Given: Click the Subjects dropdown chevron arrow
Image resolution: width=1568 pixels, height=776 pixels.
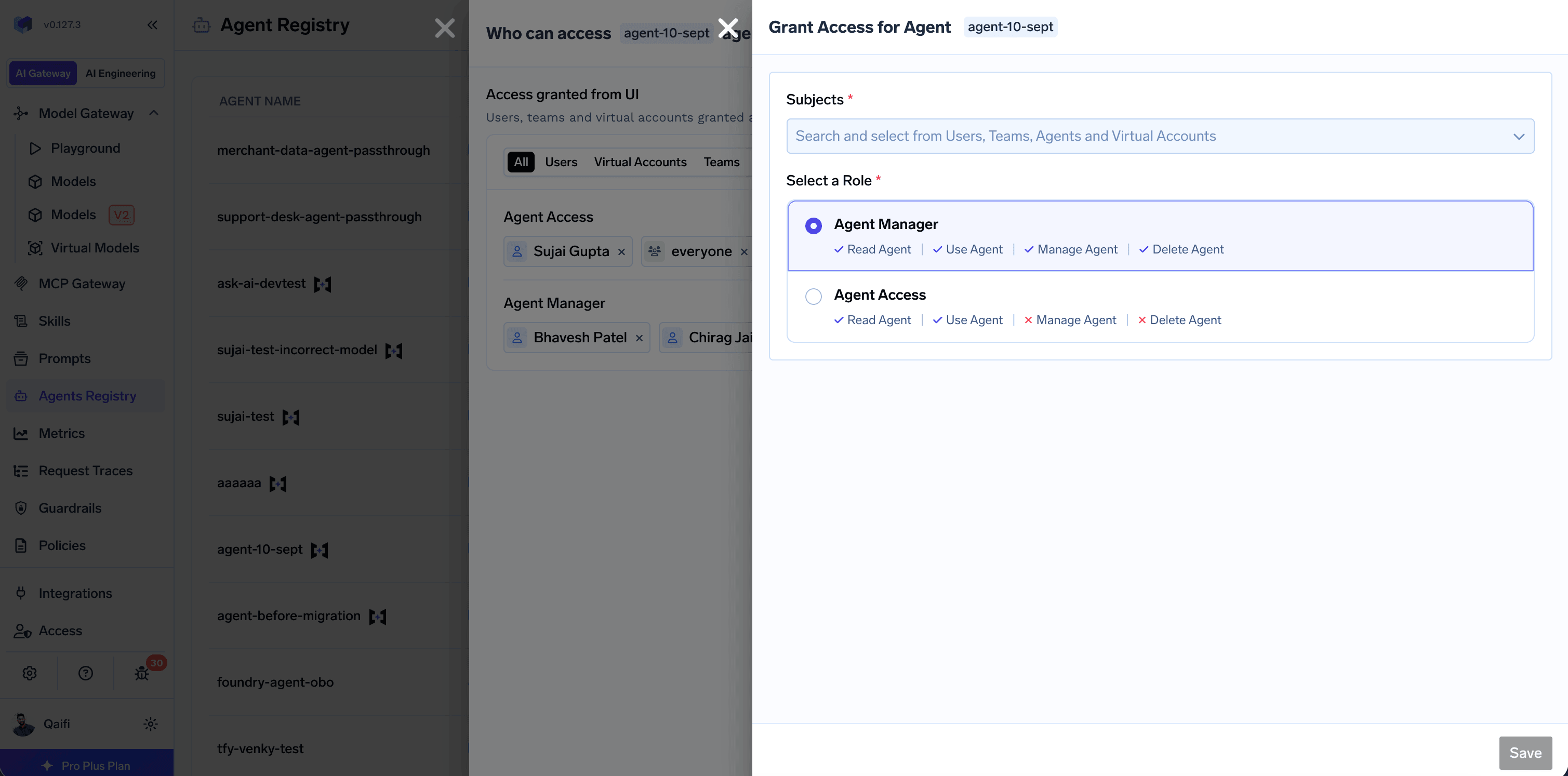Looking at the screenshot, I should (1519, 136).
